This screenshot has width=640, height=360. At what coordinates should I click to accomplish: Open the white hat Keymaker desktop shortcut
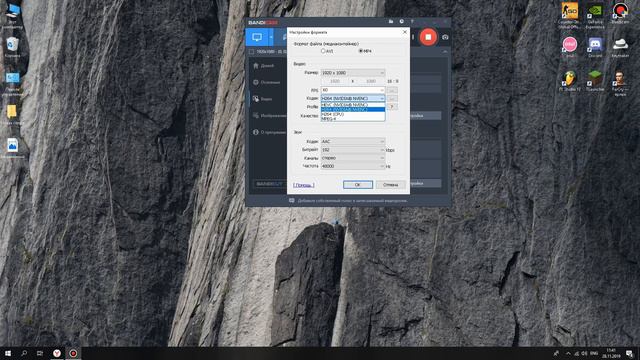620,47
